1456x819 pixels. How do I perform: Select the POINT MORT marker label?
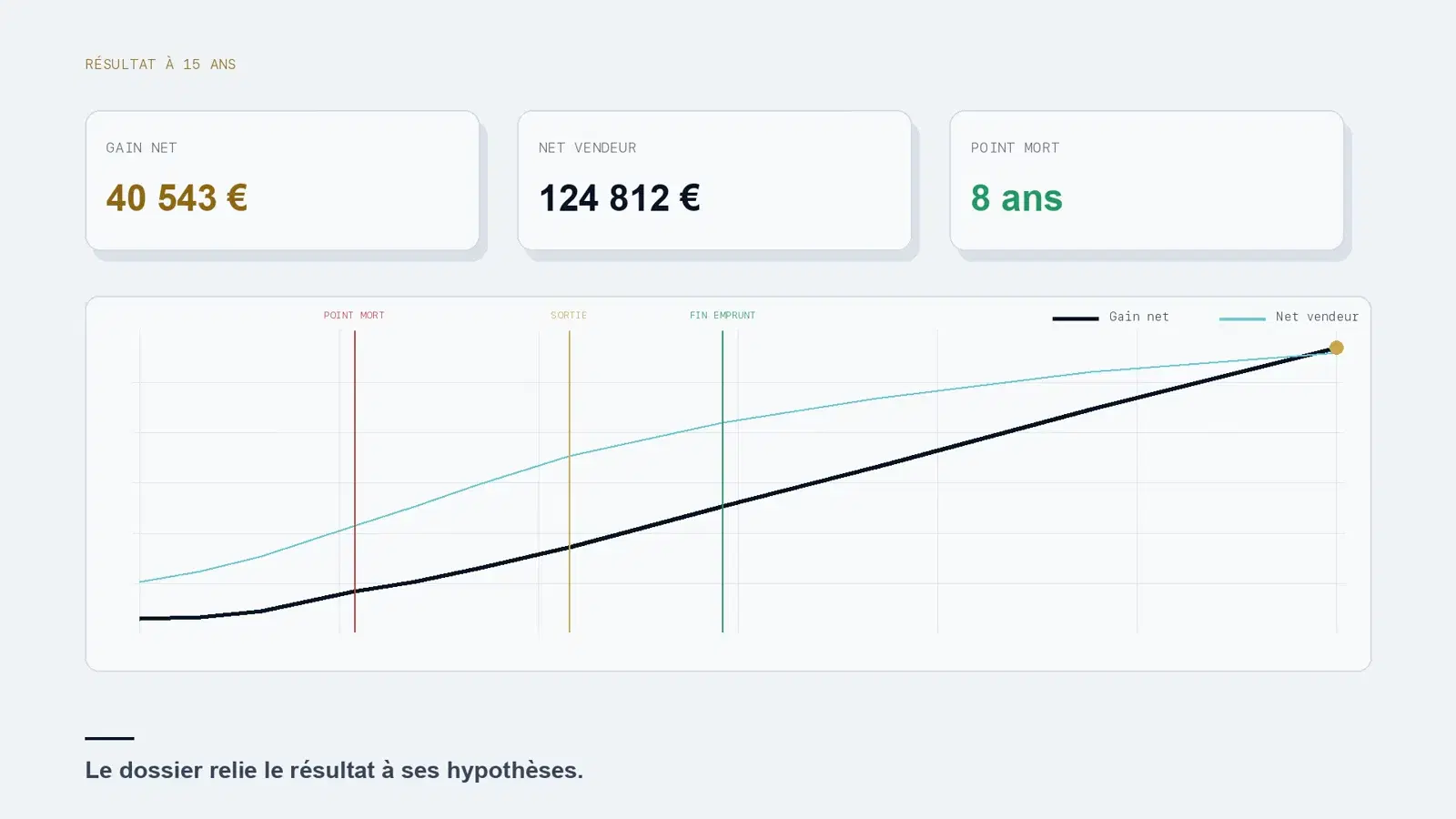click(354, 315)
